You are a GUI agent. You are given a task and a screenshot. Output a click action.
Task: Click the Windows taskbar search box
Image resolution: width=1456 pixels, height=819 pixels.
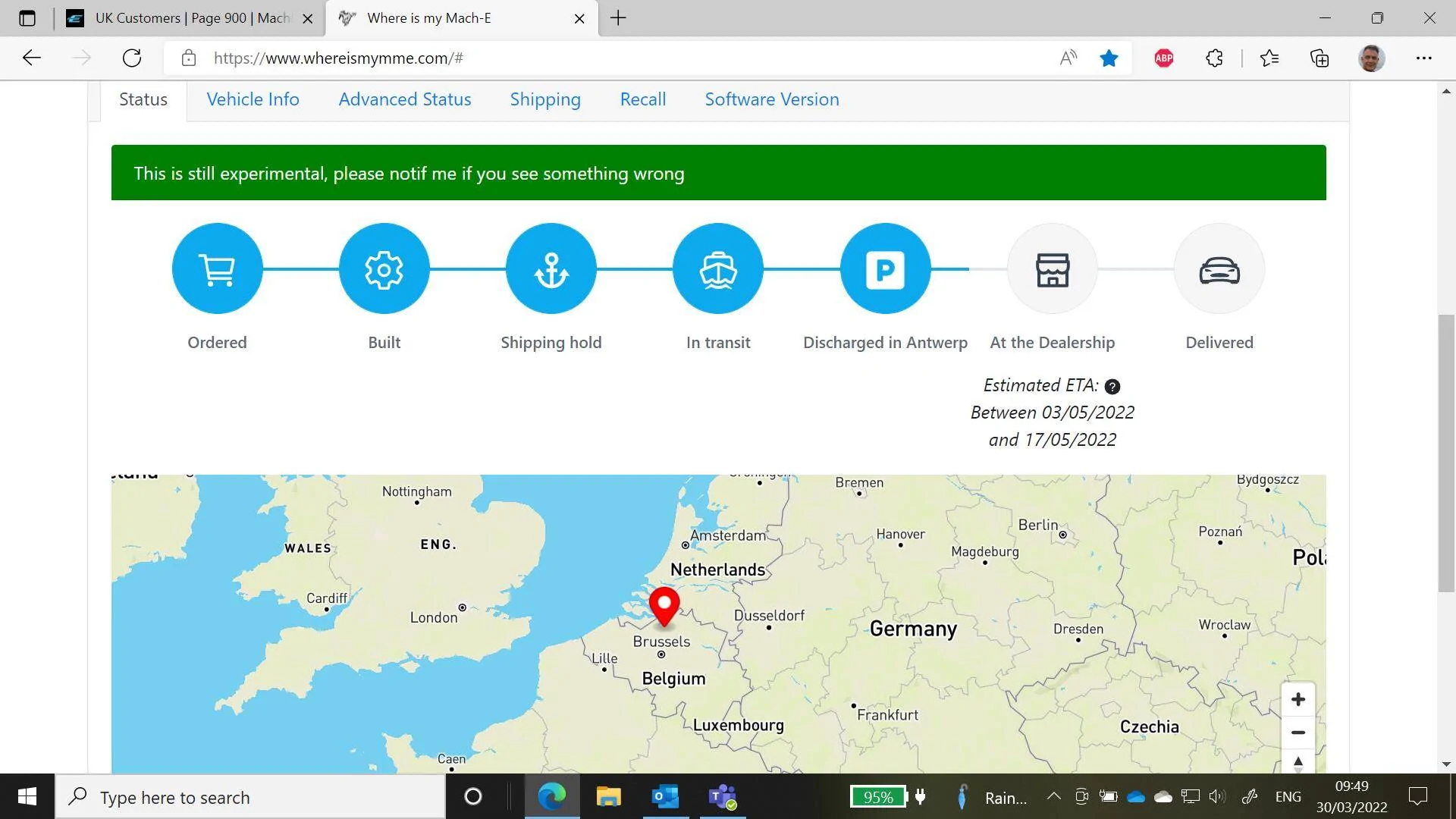coord(250,797)
